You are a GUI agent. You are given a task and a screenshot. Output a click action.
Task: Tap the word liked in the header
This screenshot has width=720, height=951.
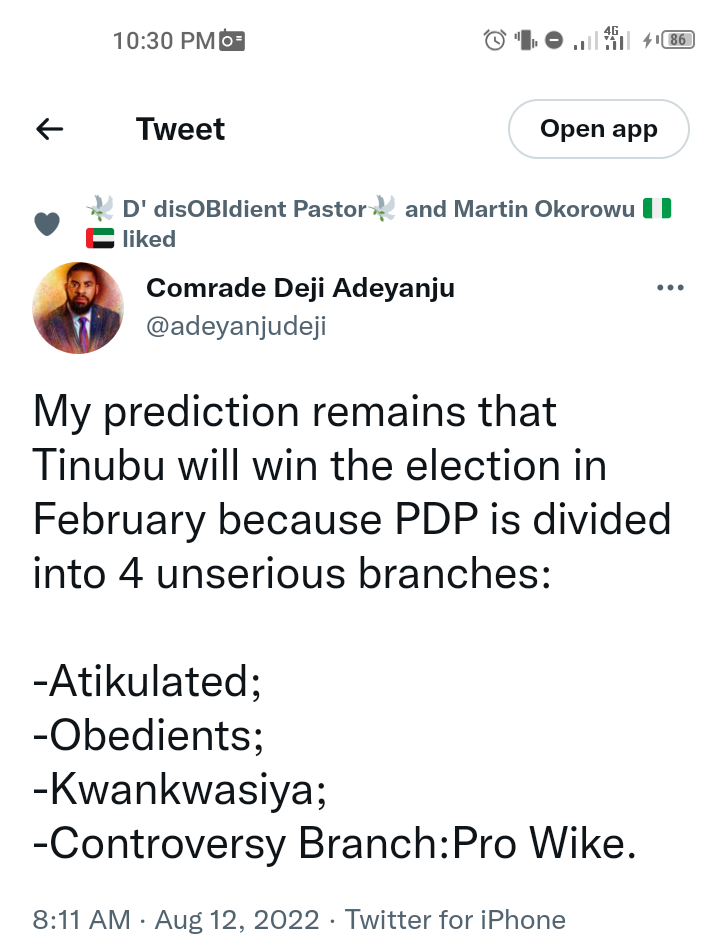149,239
